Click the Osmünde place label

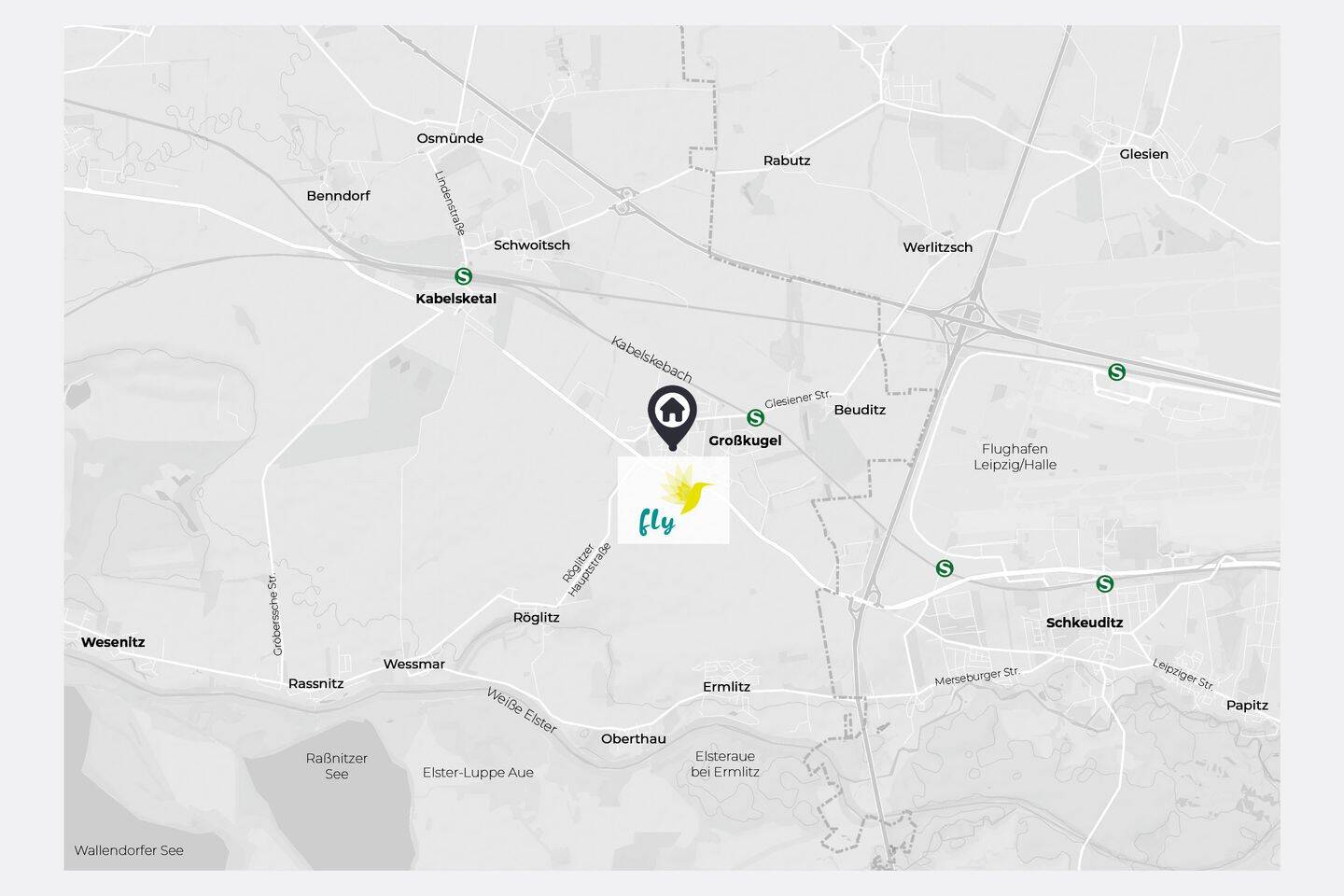(450, 138)
